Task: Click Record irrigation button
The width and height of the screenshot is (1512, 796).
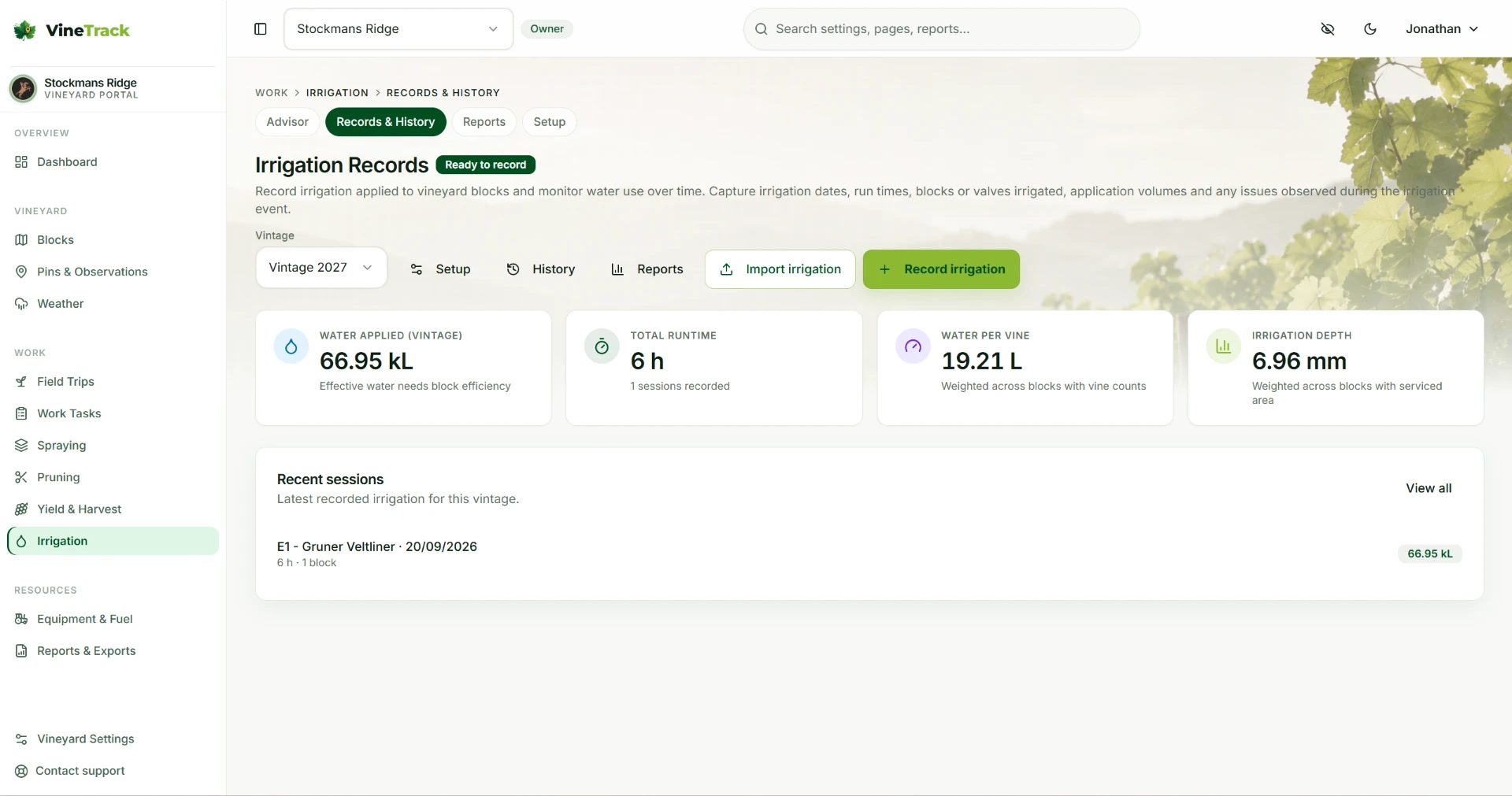Action: click(x=941, y=269)
